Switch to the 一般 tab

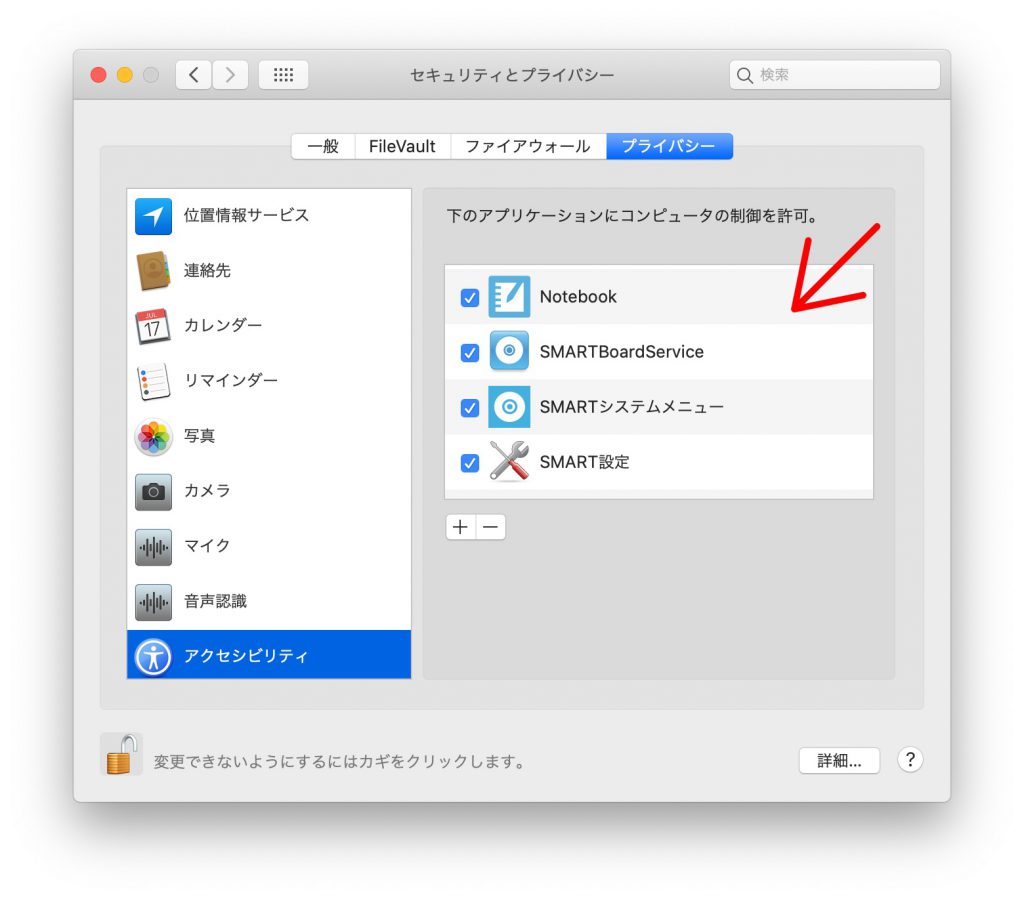[323, 146]
